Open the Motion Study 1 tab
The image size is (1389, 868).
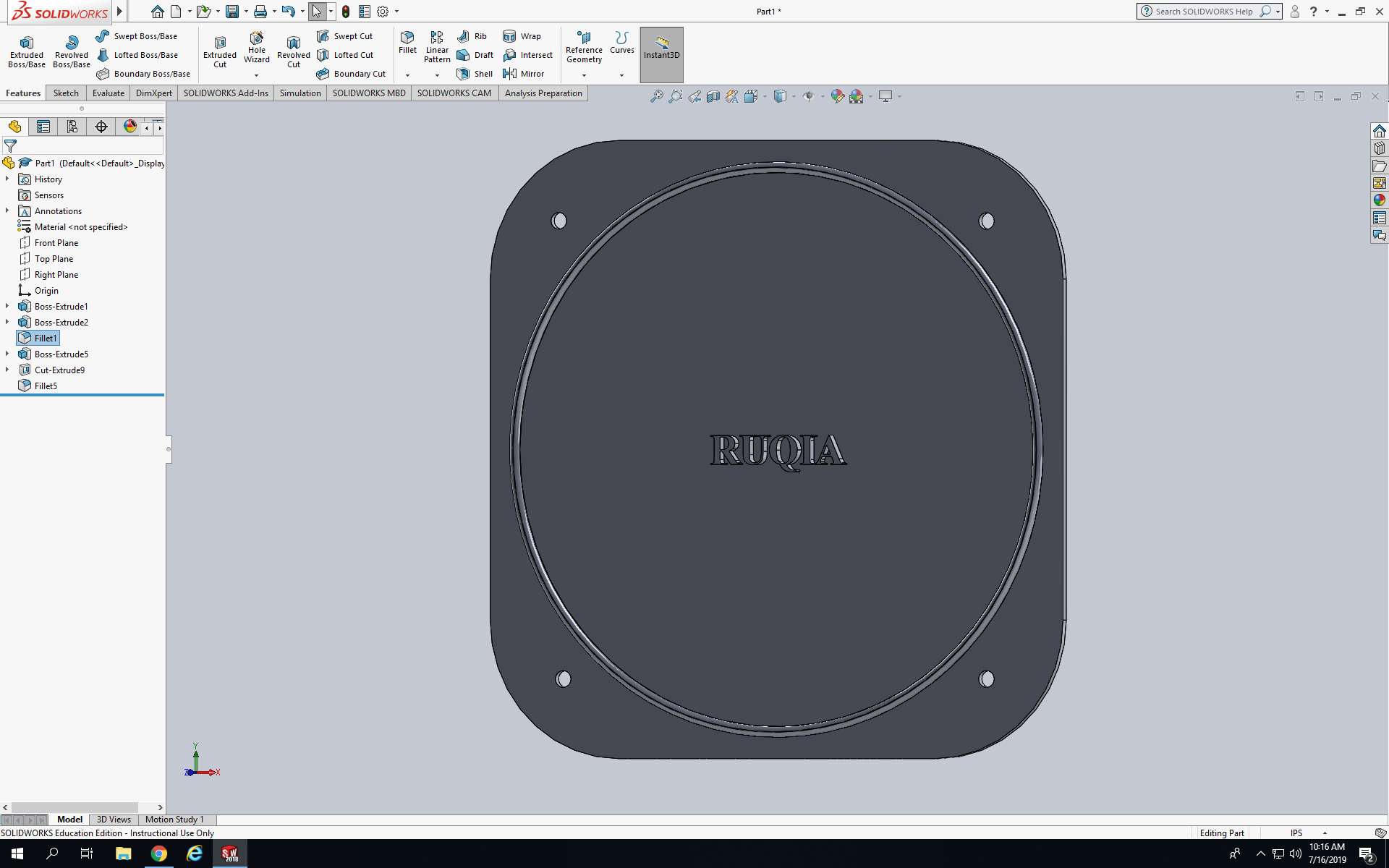point(174,820)
